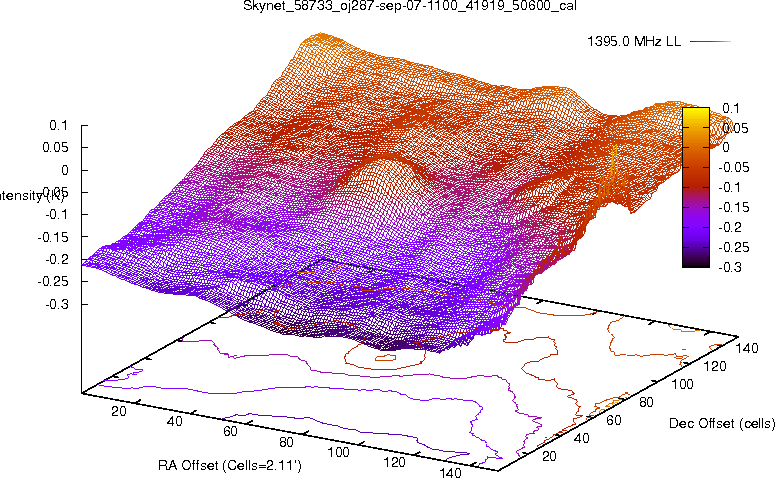Image resolution: width=775 pixels, height=478 pixels.
Task: Click the 0.1 tick on the intensity axis
Action: point(58,126)
